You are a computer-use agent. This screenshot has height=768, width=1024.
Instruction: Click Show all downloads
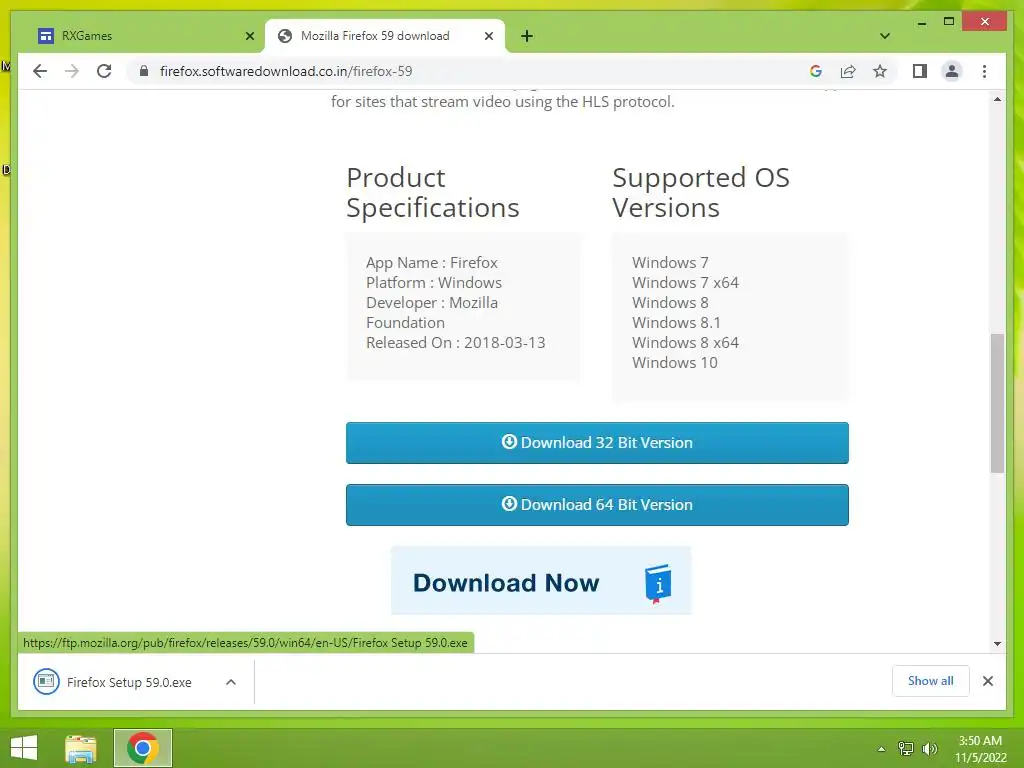point(931,680)
